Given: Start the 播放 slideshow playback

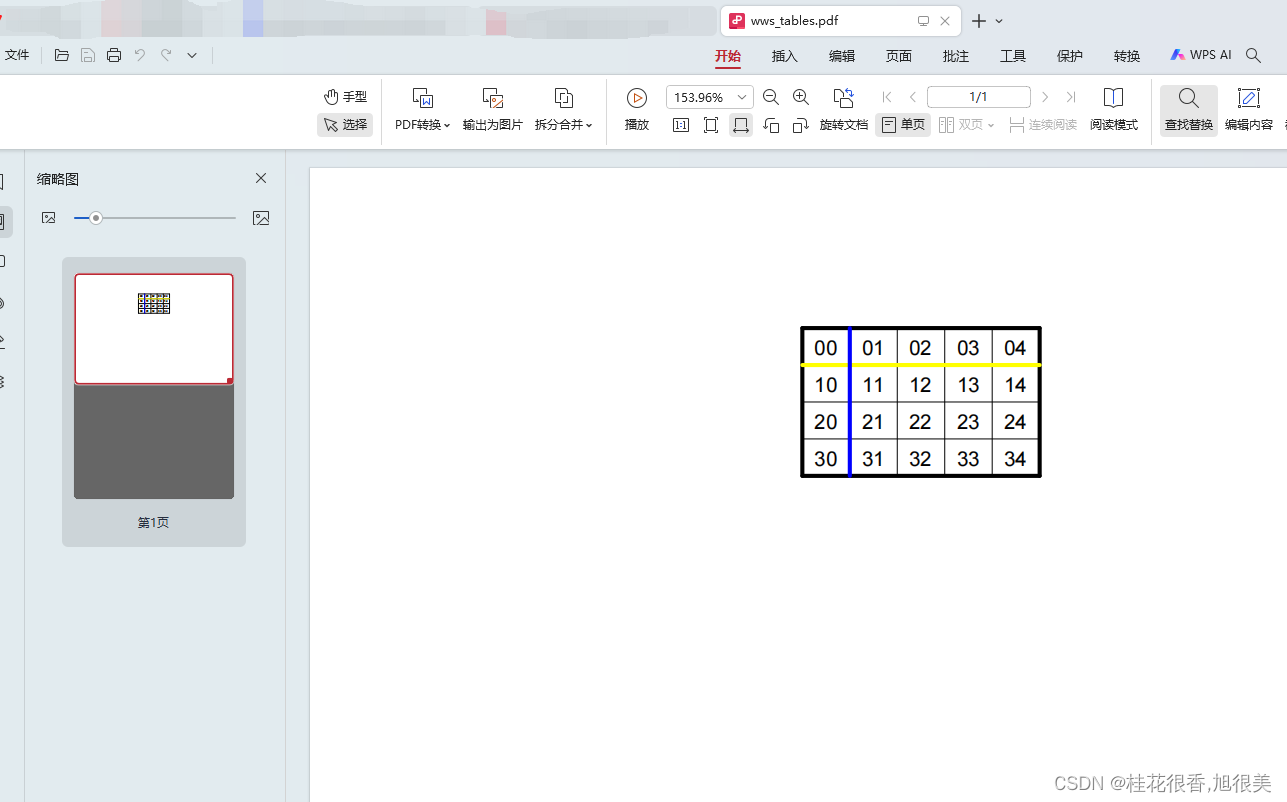Looking at the screenshot, I should 637,110.
